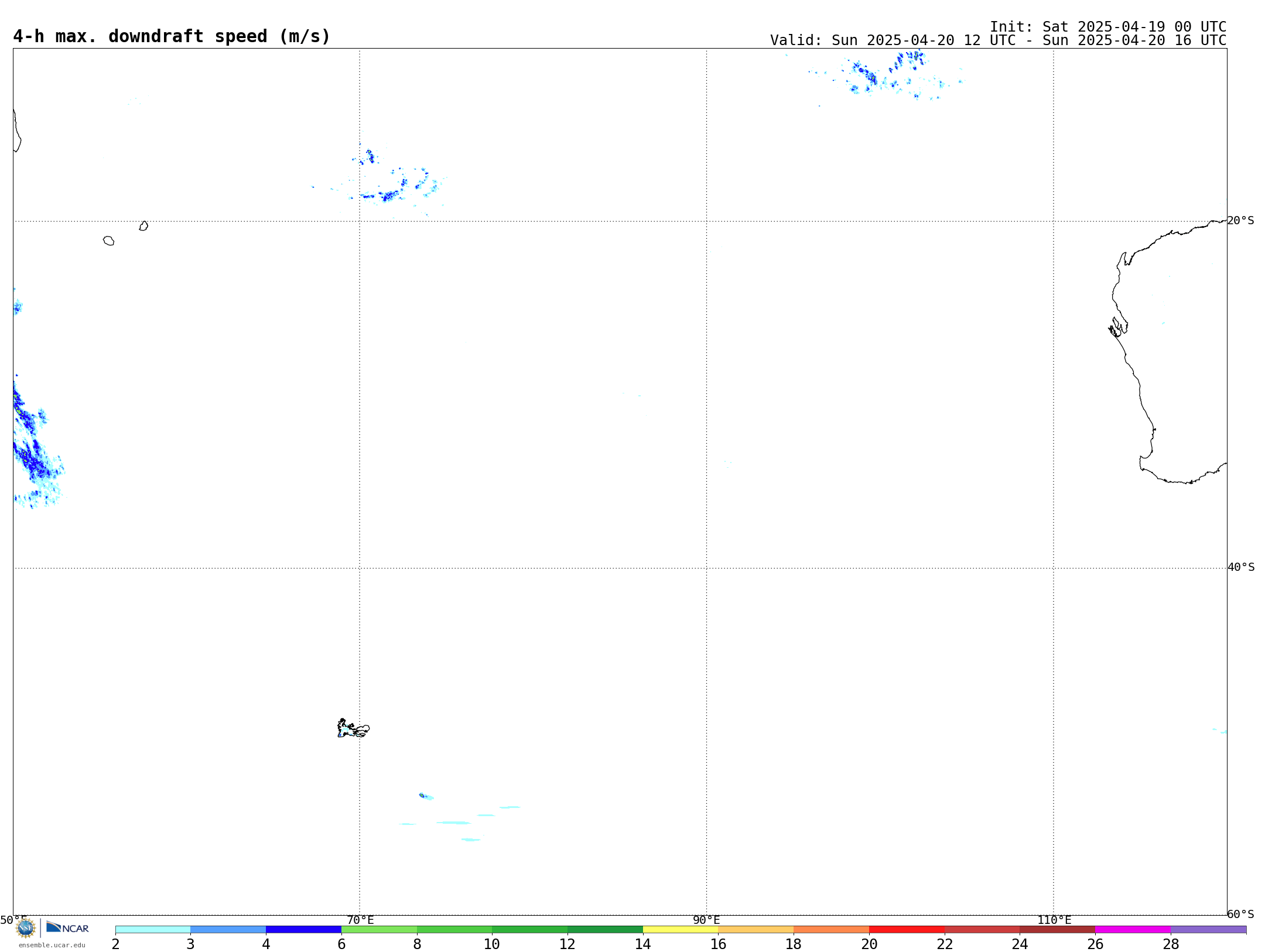Click the ensemble.ucar.edu text
This screenshot has width=1265, height=952.
click(52, 945)
